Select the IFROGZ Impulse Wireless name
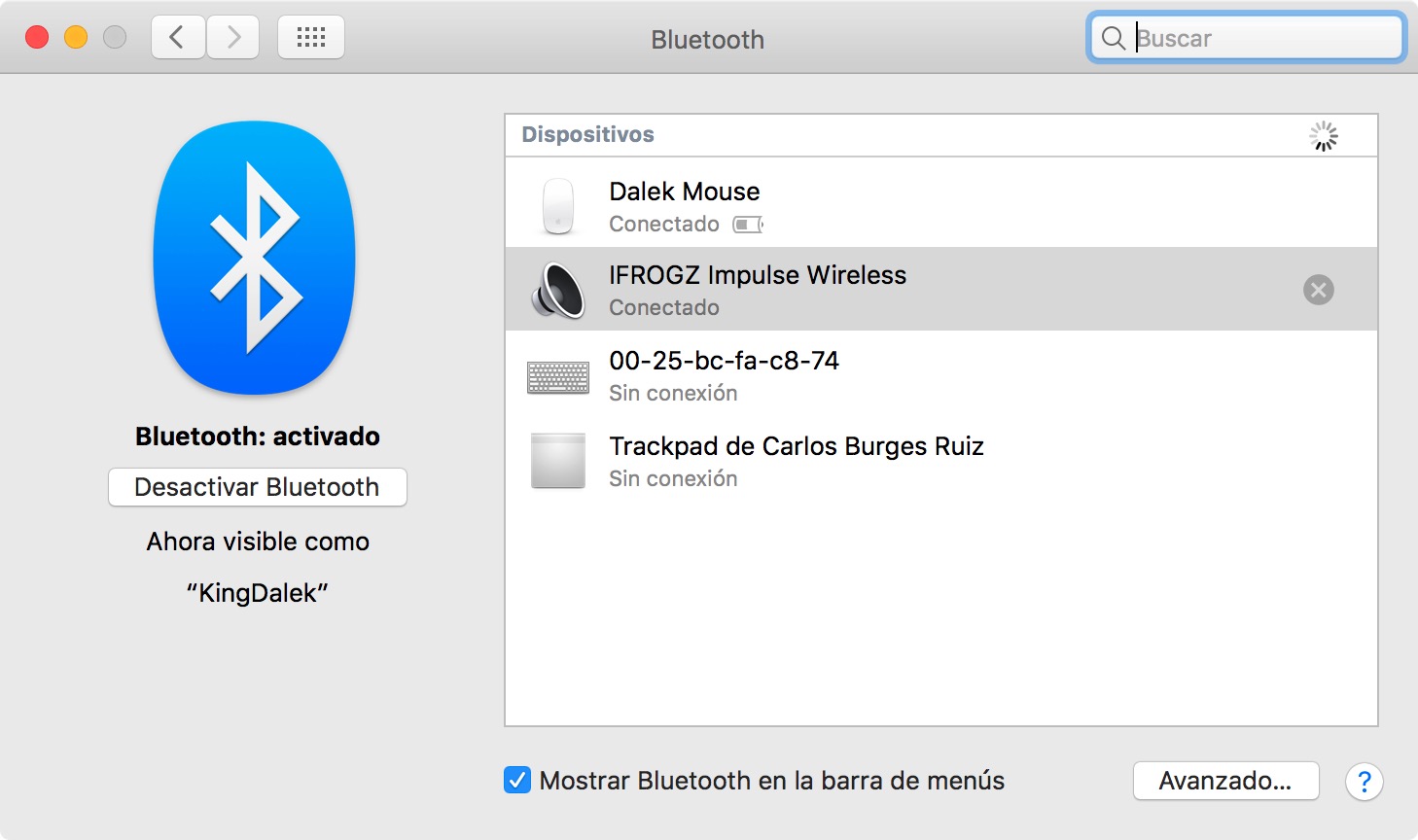Image resolution: width=1418 pixels, height=840 pixels. tap(758, 275)
